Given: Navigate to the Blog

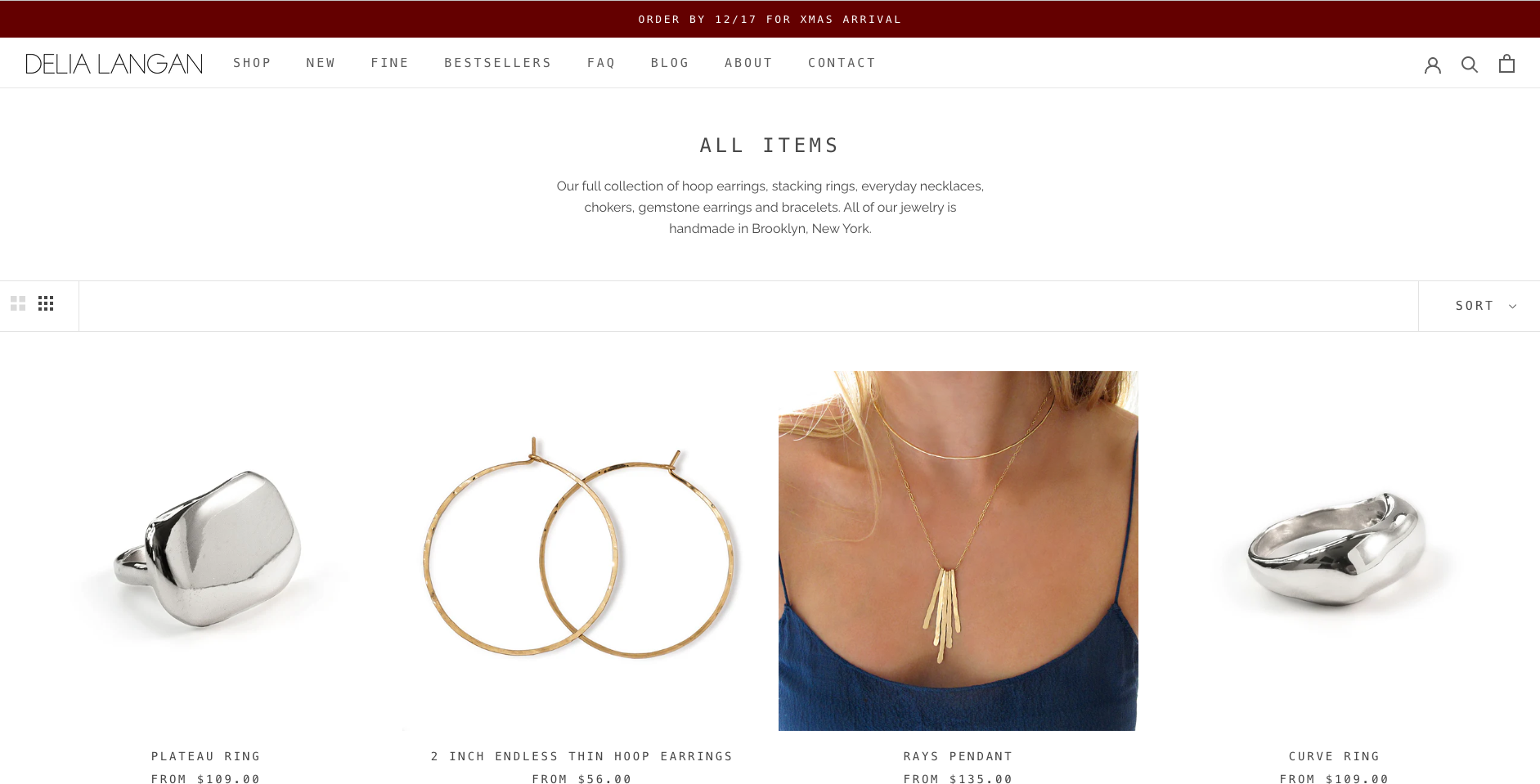Looking at the screenshot, I should pyautogui.click(x=670, y=63).
